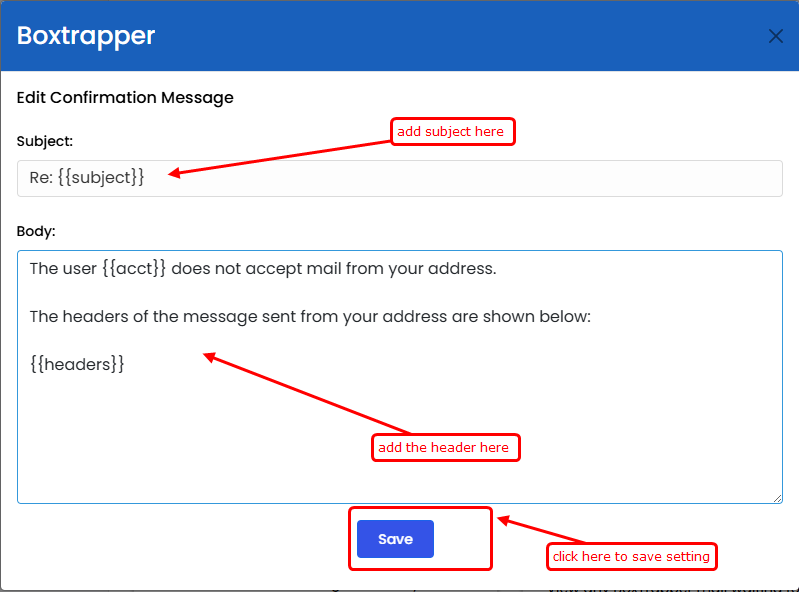Click the {{acct}} placeholder in the body text
799x592 pixels.
pos(134,268)
